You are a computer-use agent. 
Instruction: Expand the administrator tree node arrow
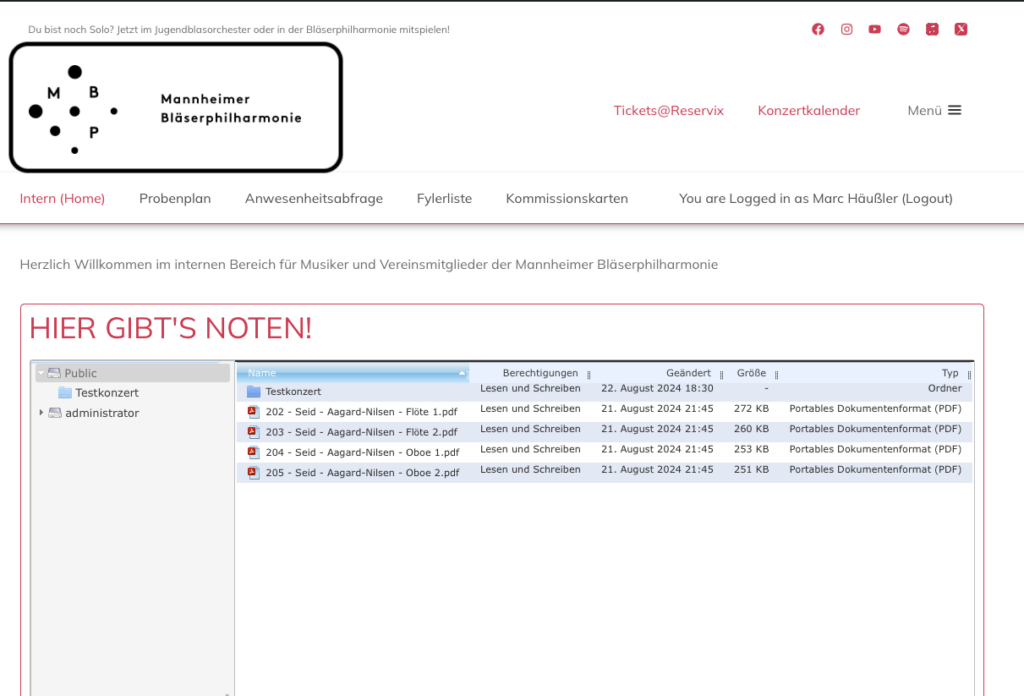point(41,413)
